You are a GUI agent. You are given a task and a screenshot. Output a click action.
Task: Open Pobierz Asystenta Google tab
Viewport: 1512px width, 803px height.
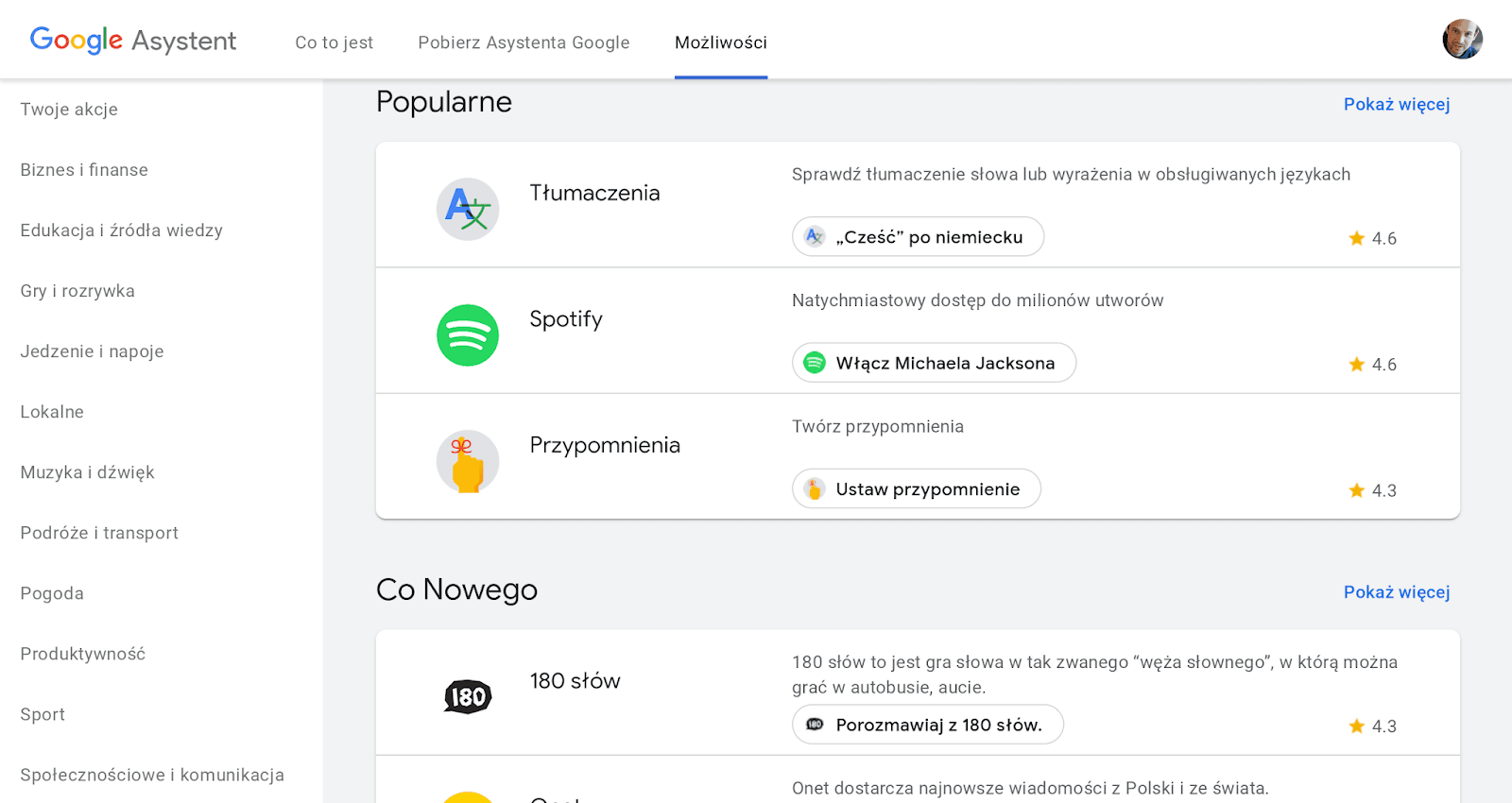click(x=524, y=43)
